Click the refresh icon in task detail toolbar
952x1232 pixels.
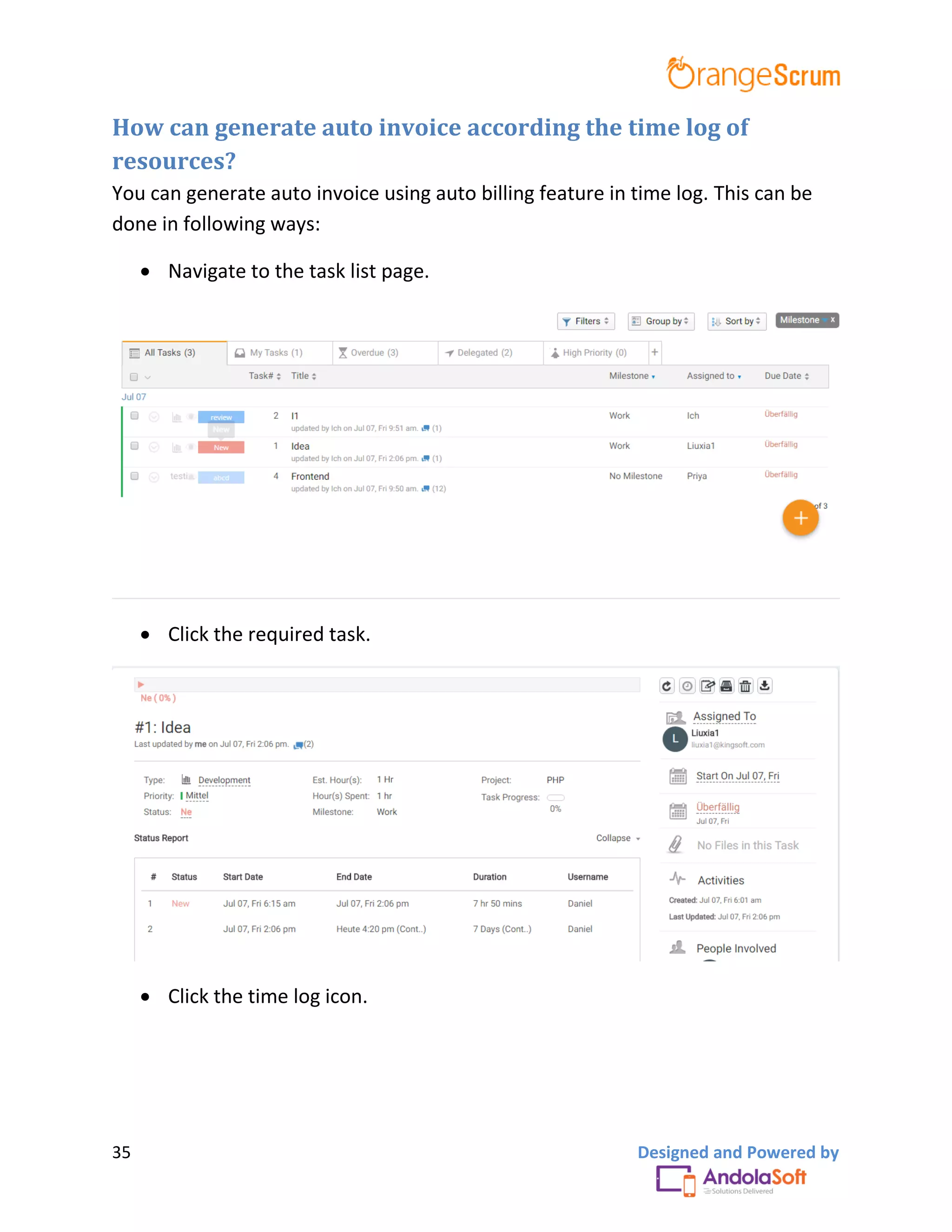click(667, 686)
